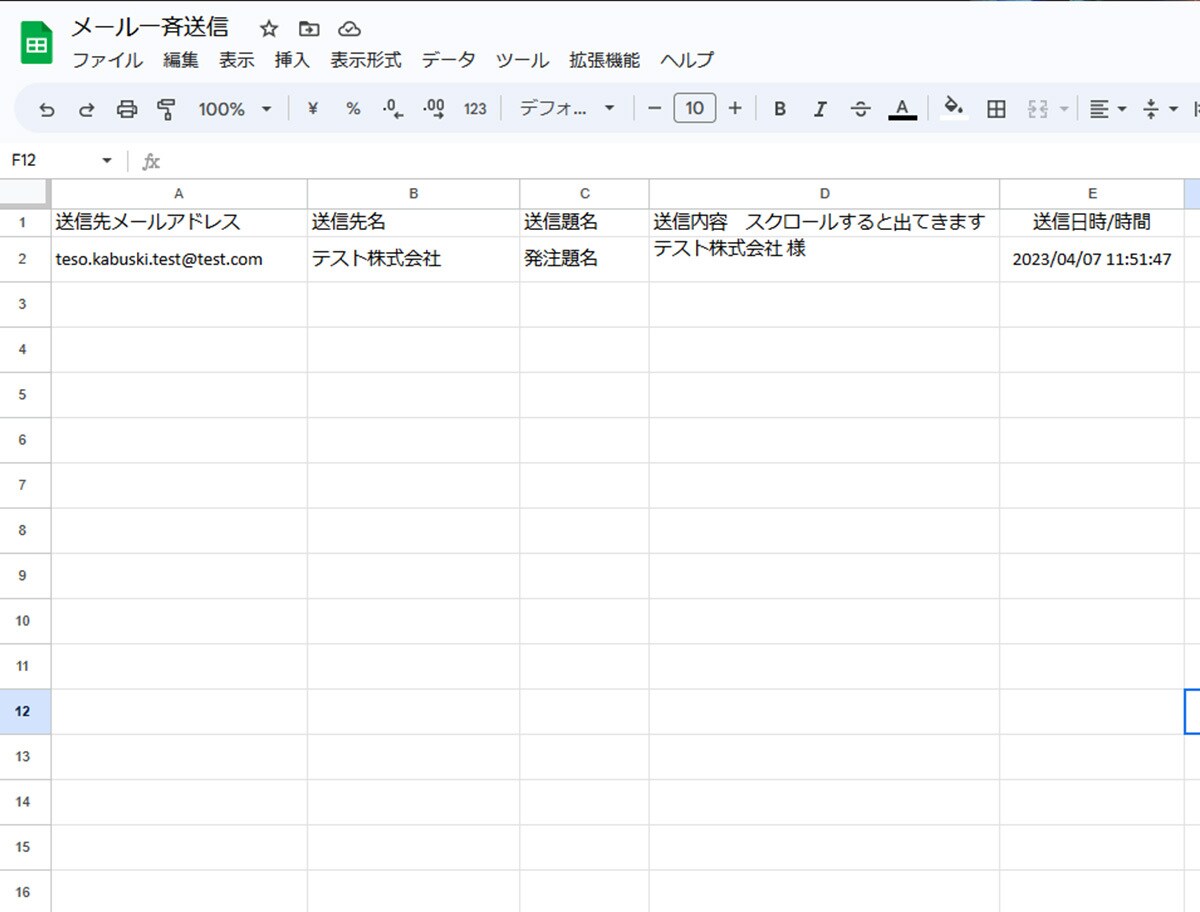This screenshot has width=1200, height=912.
Task: Open the ヘルプ menu
Action: tap(687, 60)
